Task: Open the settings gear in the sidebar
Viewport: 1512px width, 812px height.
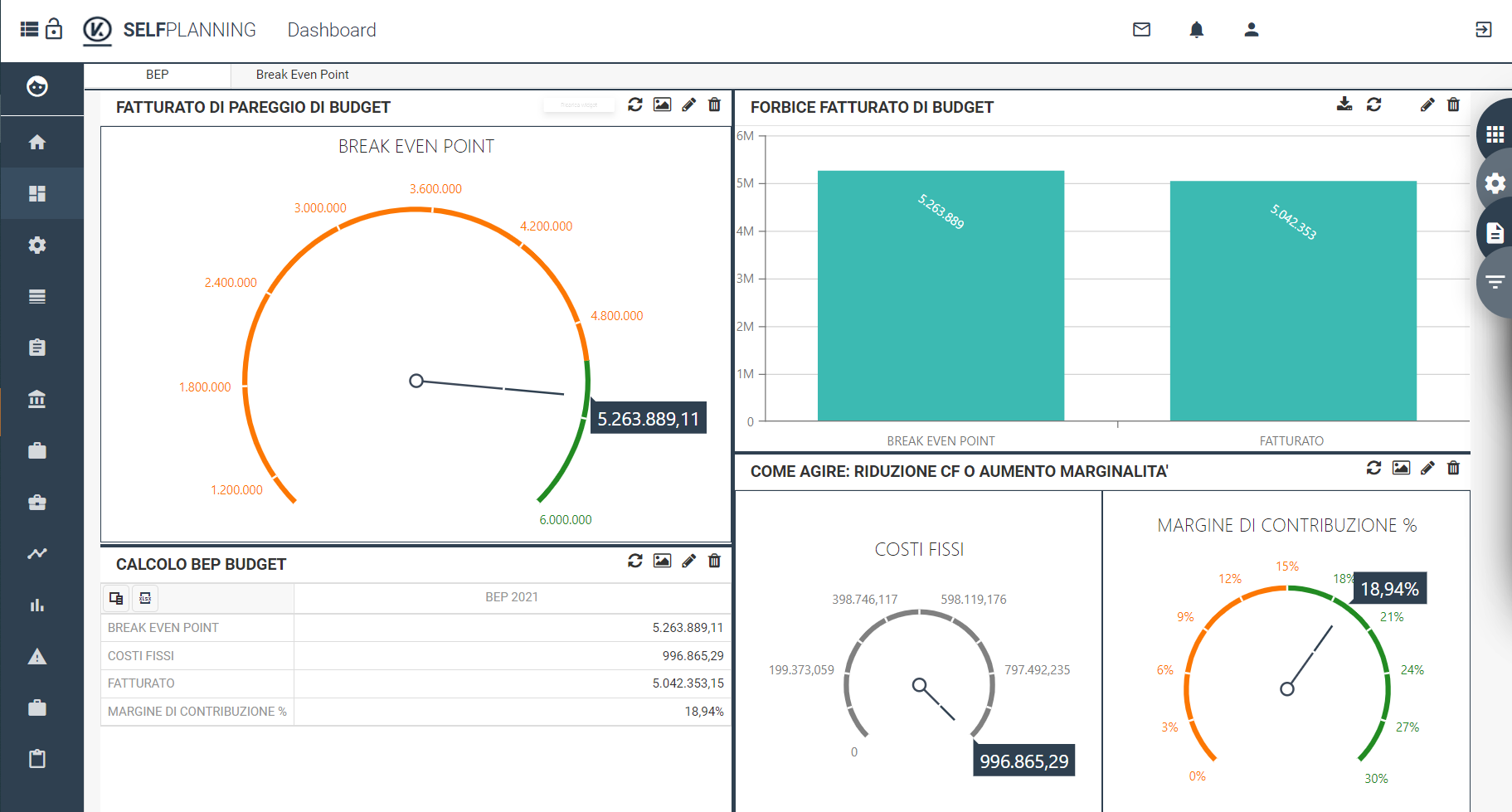Action: (x=37, y=246)
